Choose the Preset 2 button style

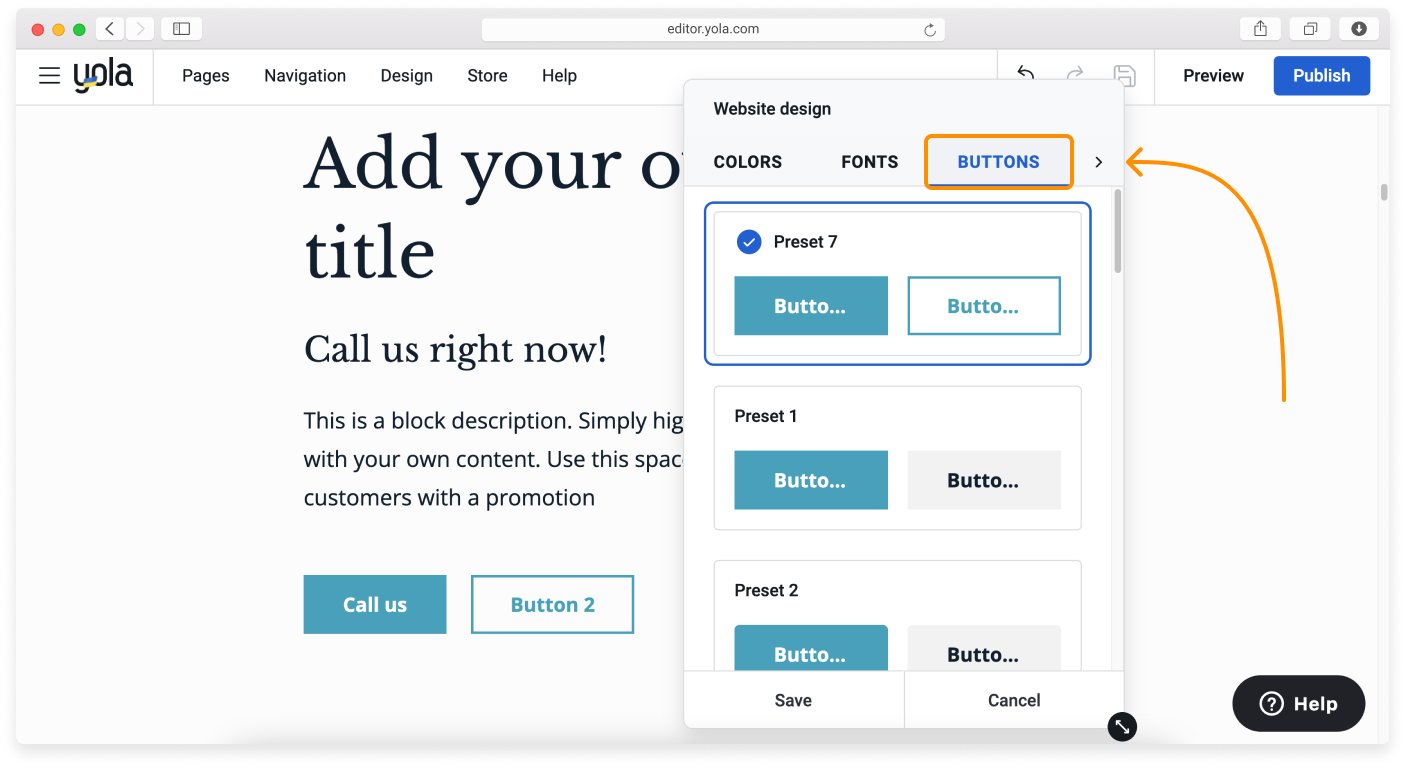(897, 620)
